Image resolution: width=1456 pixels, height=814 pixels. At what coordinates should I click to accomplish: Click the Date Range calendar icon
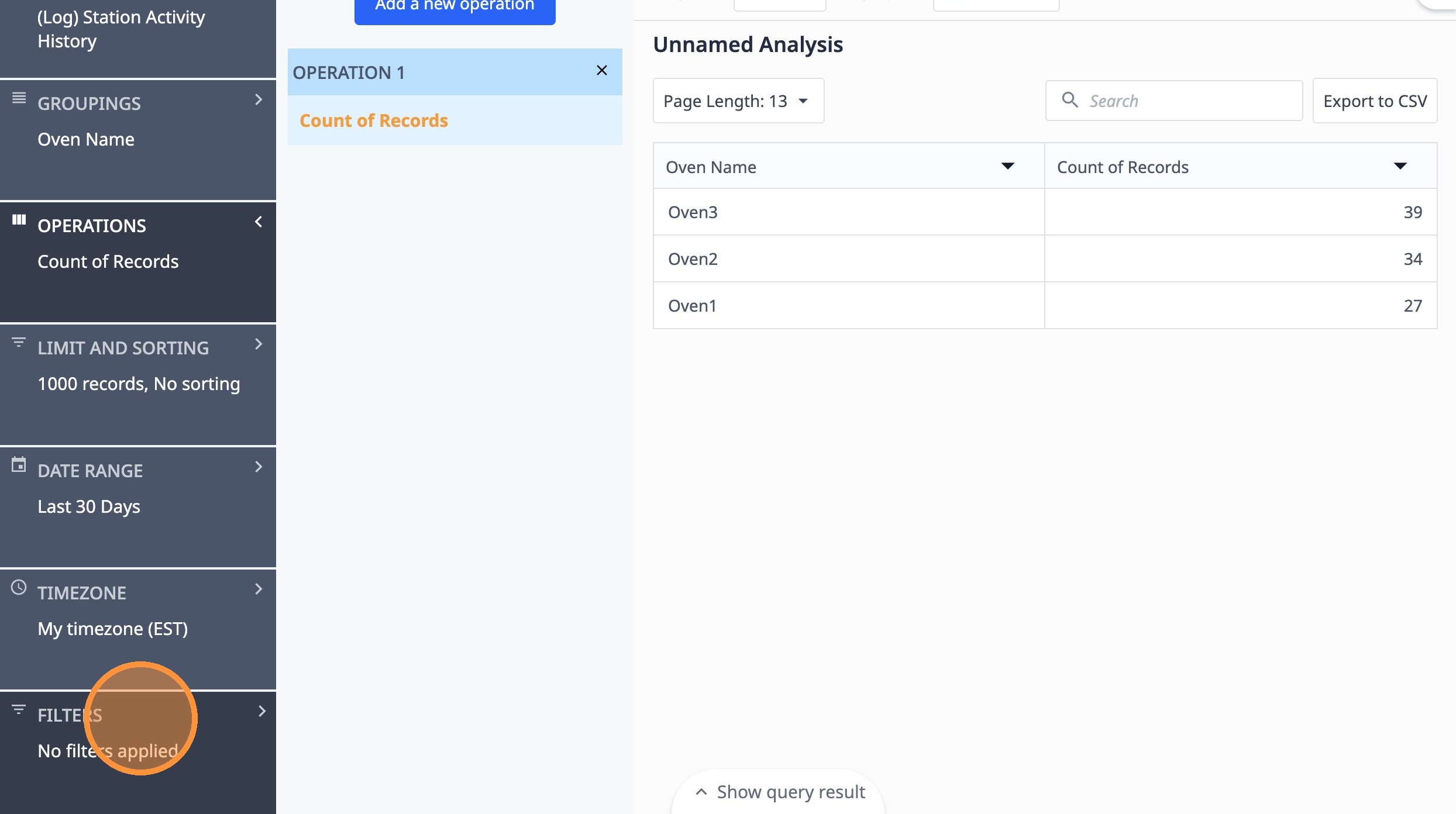(x=19, y=465)
